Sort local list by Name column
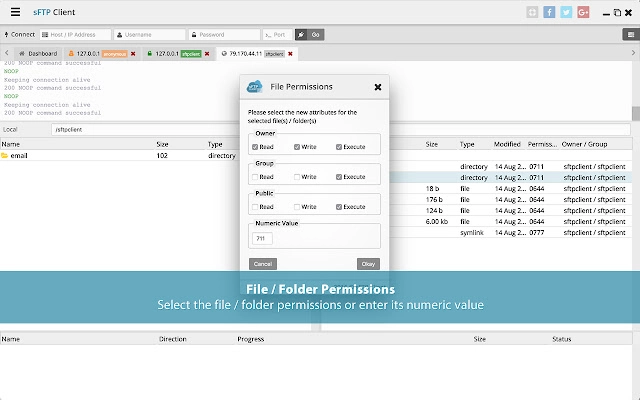This screenshot has width=640, height=400. 11,144
